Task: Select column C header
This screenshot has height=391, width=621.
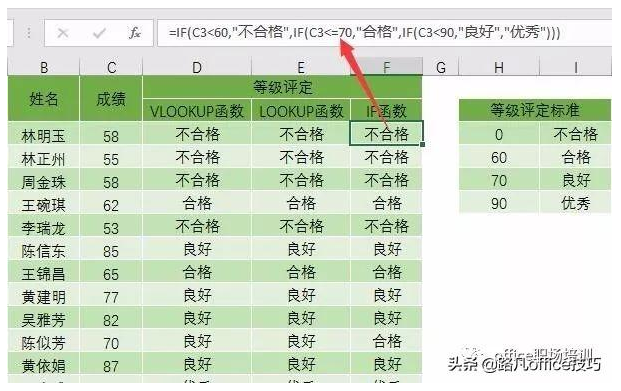Action: click(x=111, y=67)
